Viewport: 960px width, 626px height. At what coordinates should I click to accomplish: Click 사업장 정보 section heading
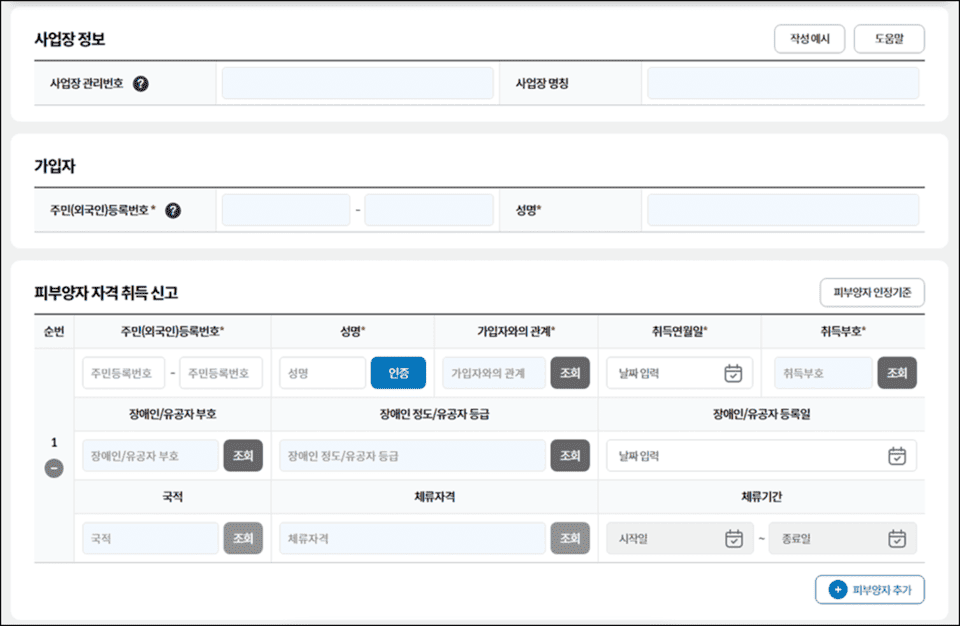70,39
